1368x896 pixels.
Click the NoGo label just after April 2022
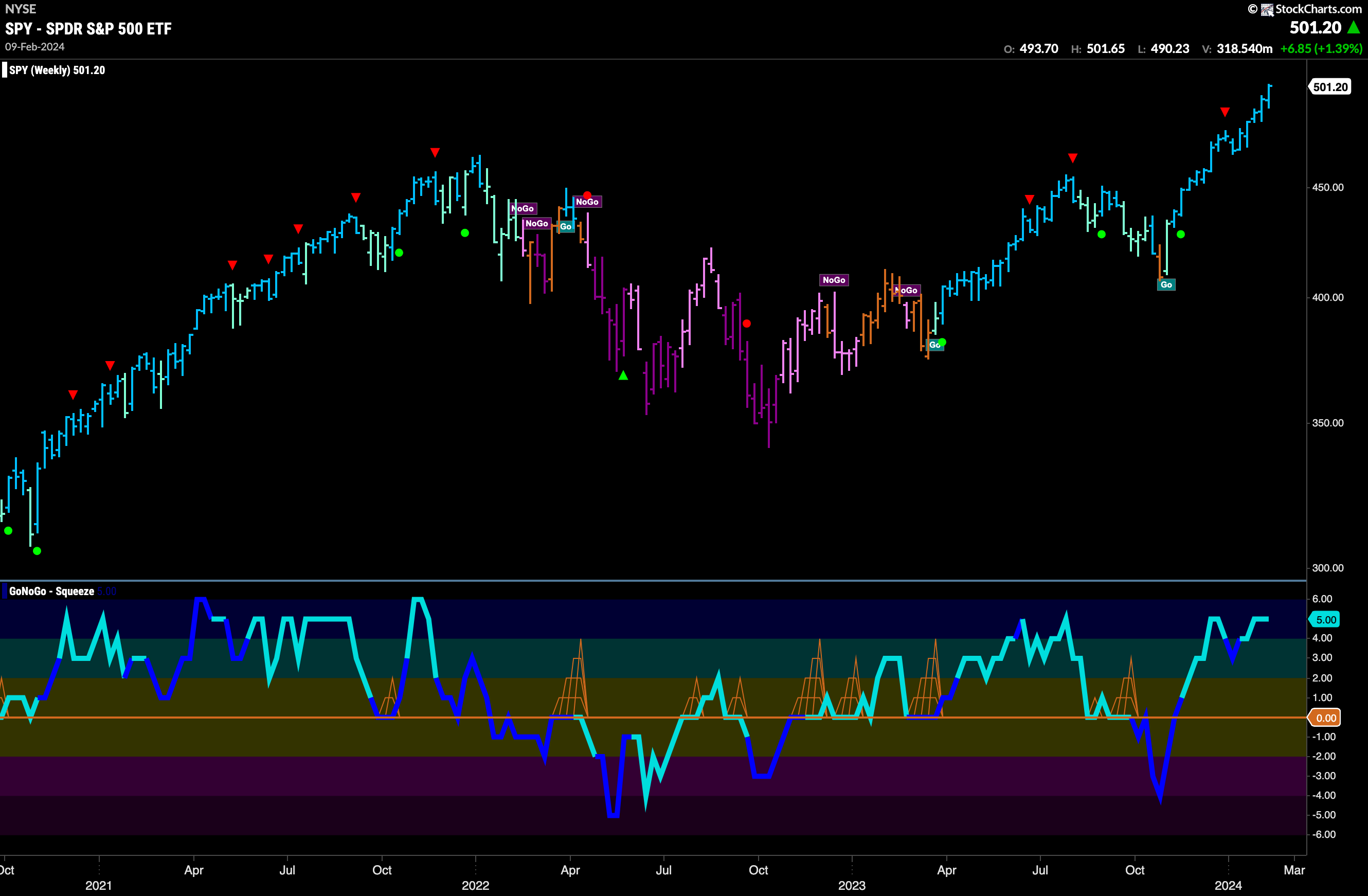(587, 202)
